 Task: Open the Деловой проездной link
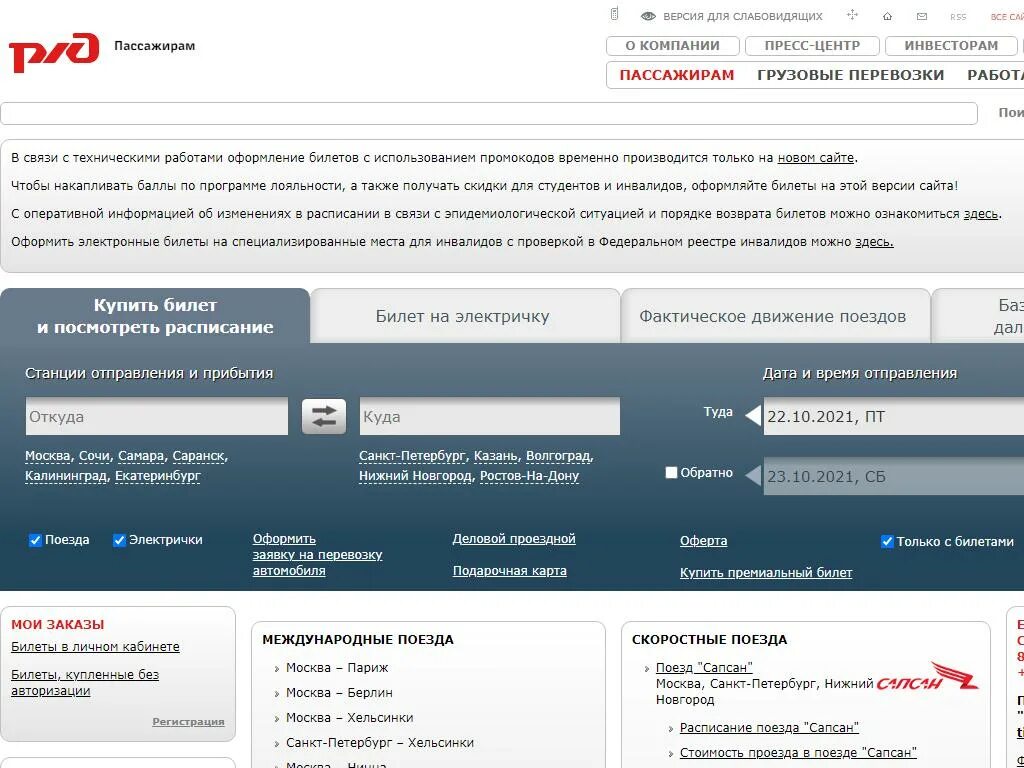[514, 539]
